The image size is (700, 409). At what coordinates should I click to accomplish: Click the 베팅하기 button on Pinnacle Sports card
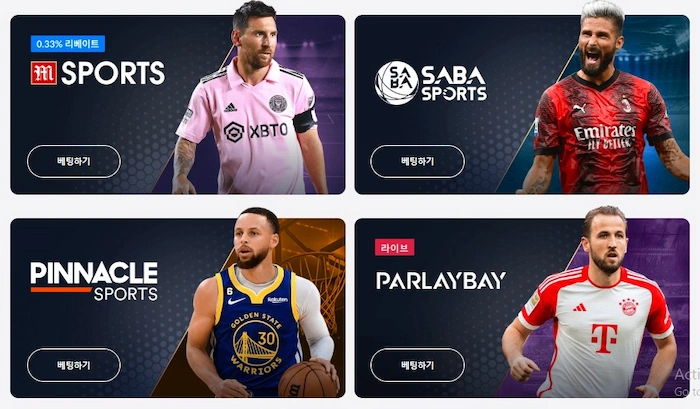74,365
